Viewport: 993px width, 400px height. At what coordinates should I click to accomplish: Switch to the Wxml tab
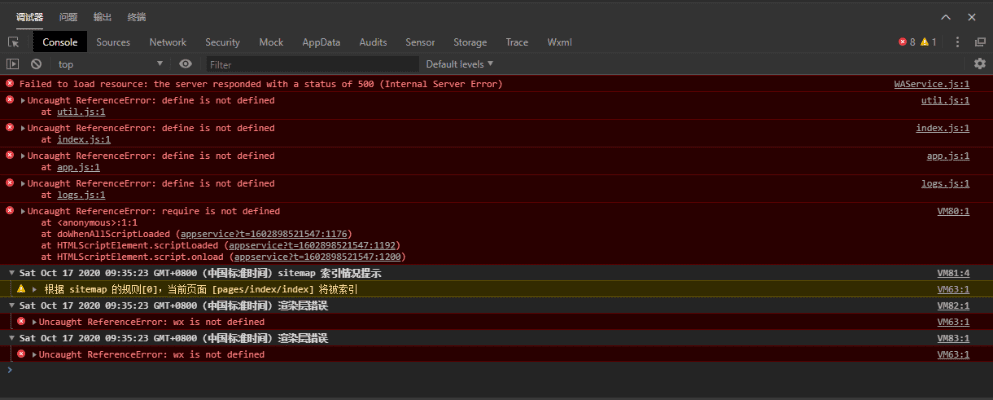pos(559,42)
